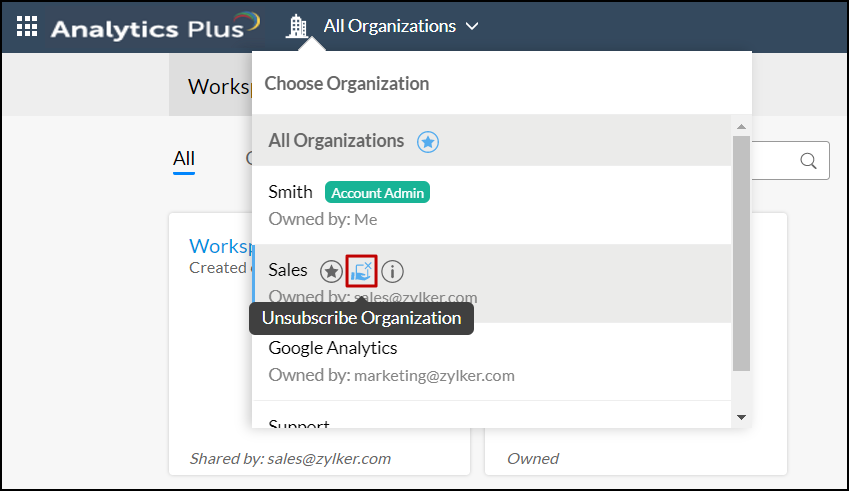Click the scrollbar down arrow
849x491 pixels.
pos(741,417)
